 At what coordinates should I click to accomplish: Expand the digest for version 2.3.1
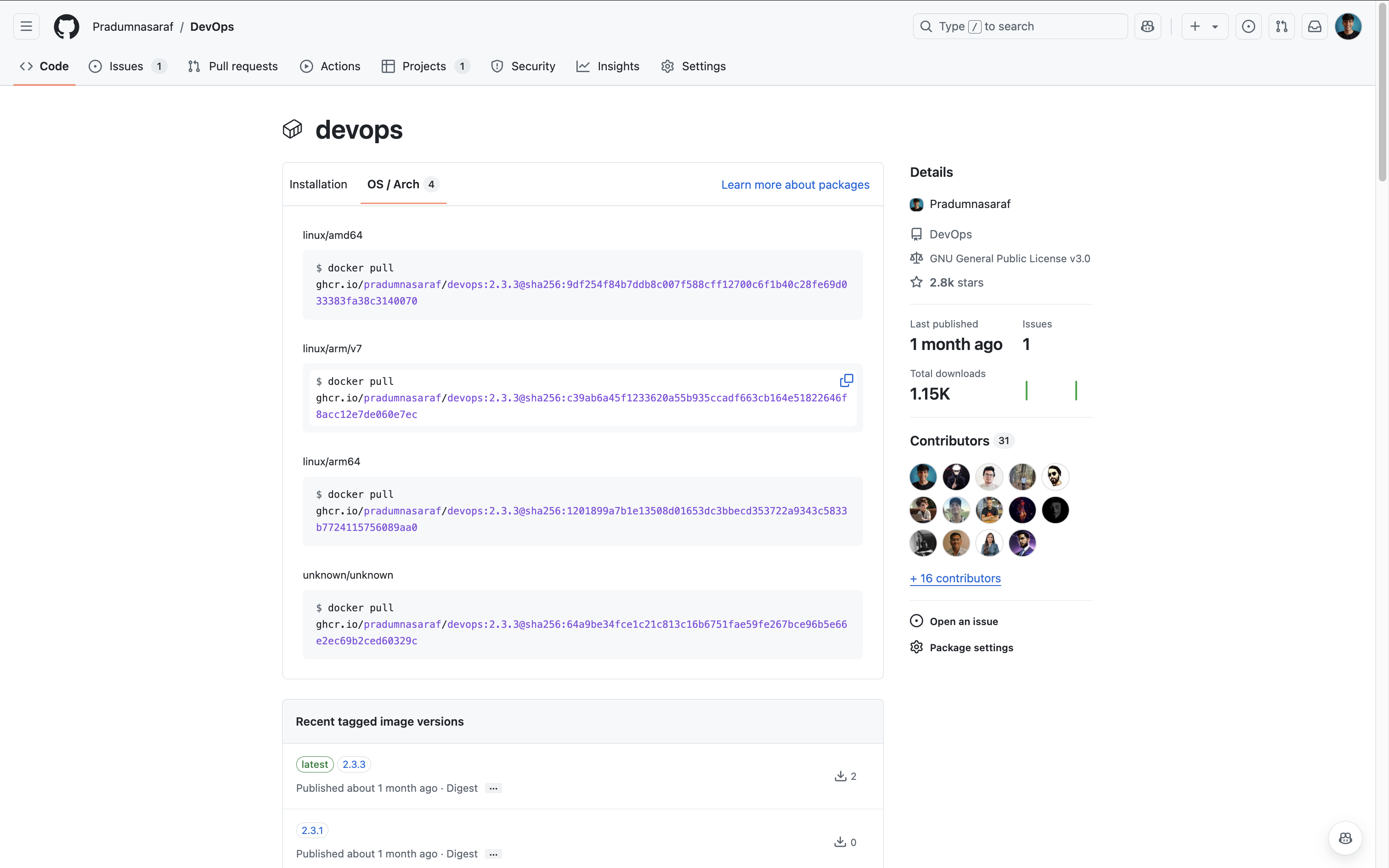tap(493, 854)
